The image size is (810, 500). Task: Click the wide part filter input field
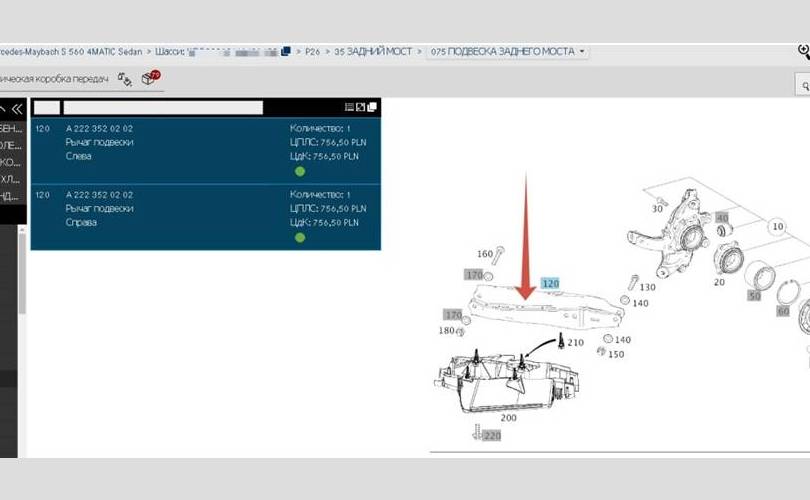(x=163, y=107)
